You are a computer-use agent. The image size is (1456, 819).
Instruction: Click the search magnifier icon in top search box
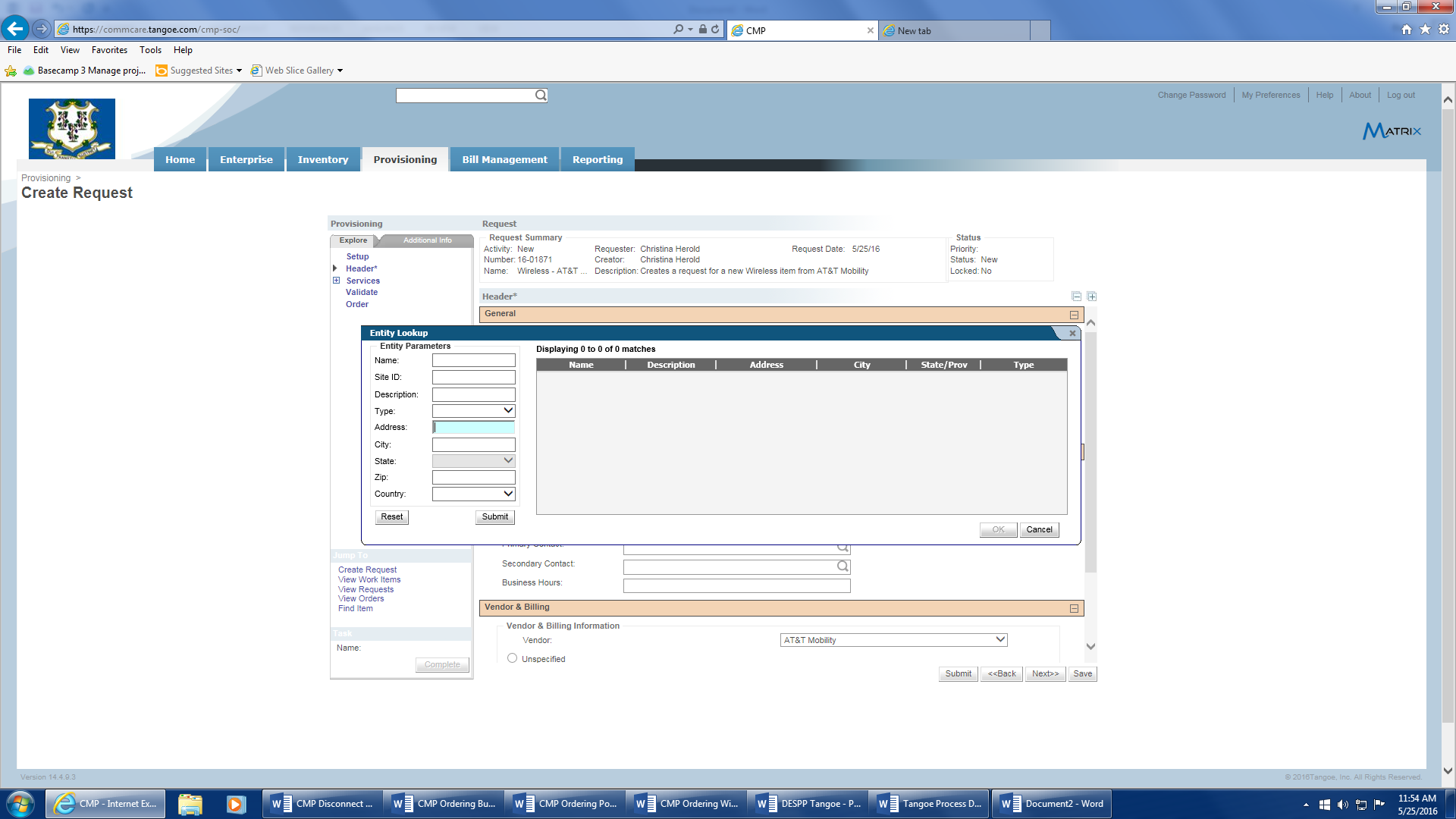click(540, 96)
